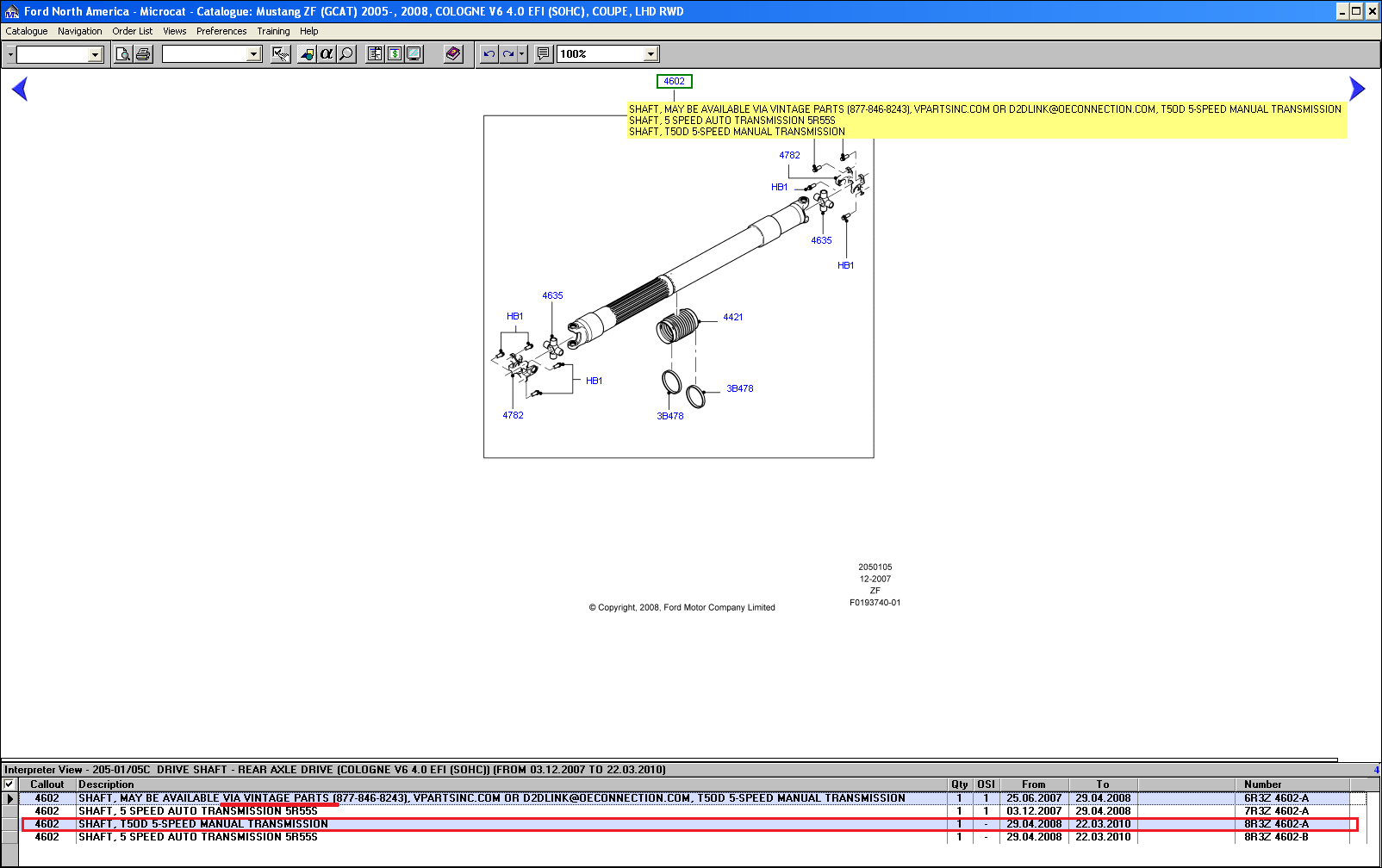
Task: Click the OSI column header
Action: (987, 784)
